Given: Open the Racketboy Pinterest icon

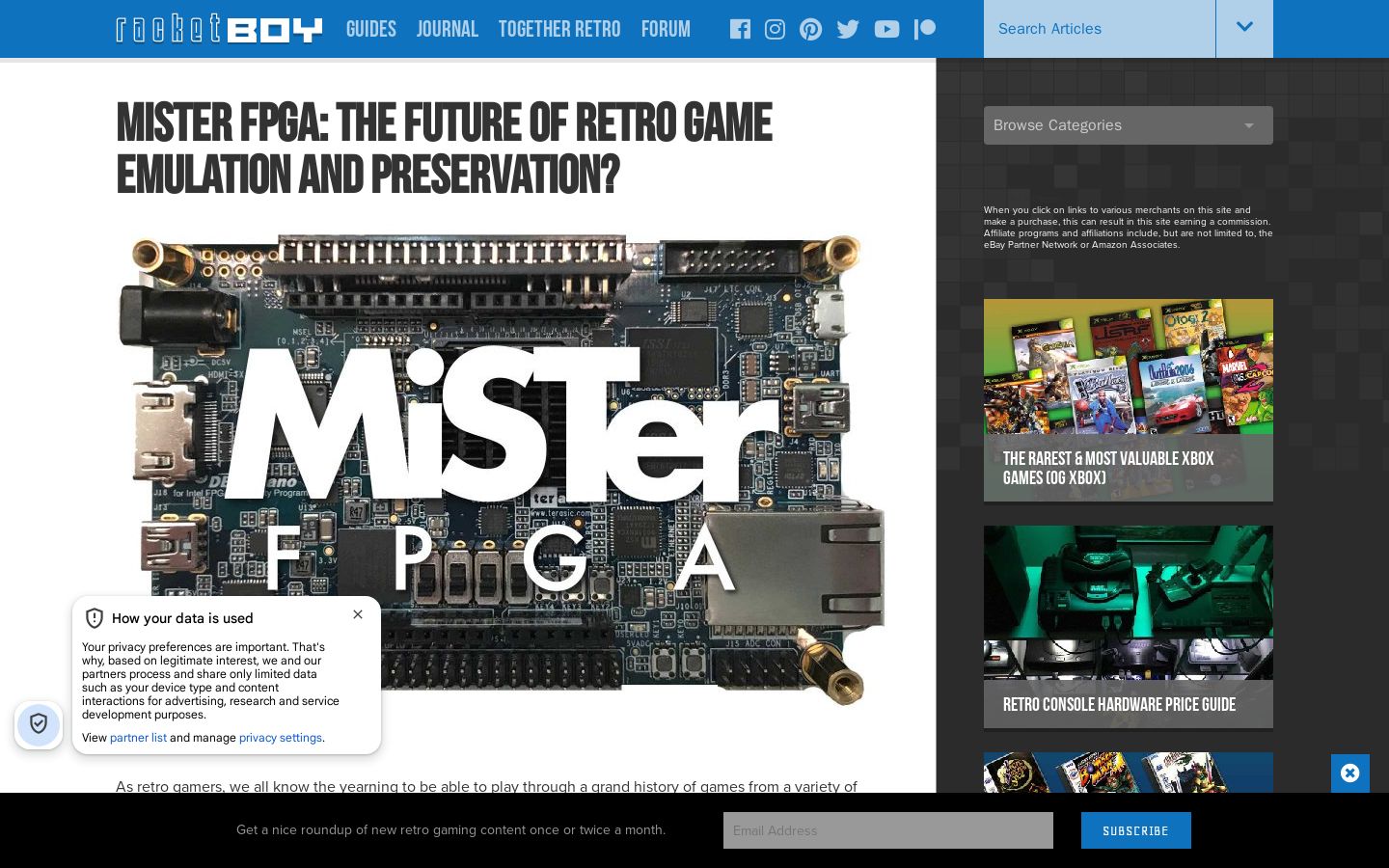Looking at the screenshot, I should (811, 29).
